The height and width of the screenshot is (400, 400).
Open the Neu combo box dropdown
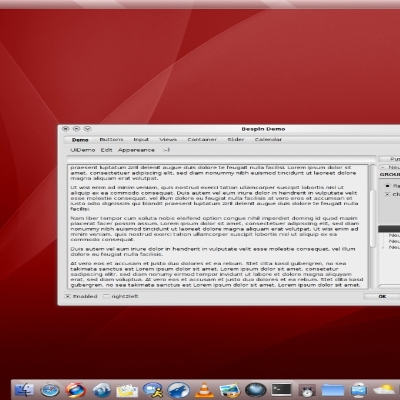[389, 167]
